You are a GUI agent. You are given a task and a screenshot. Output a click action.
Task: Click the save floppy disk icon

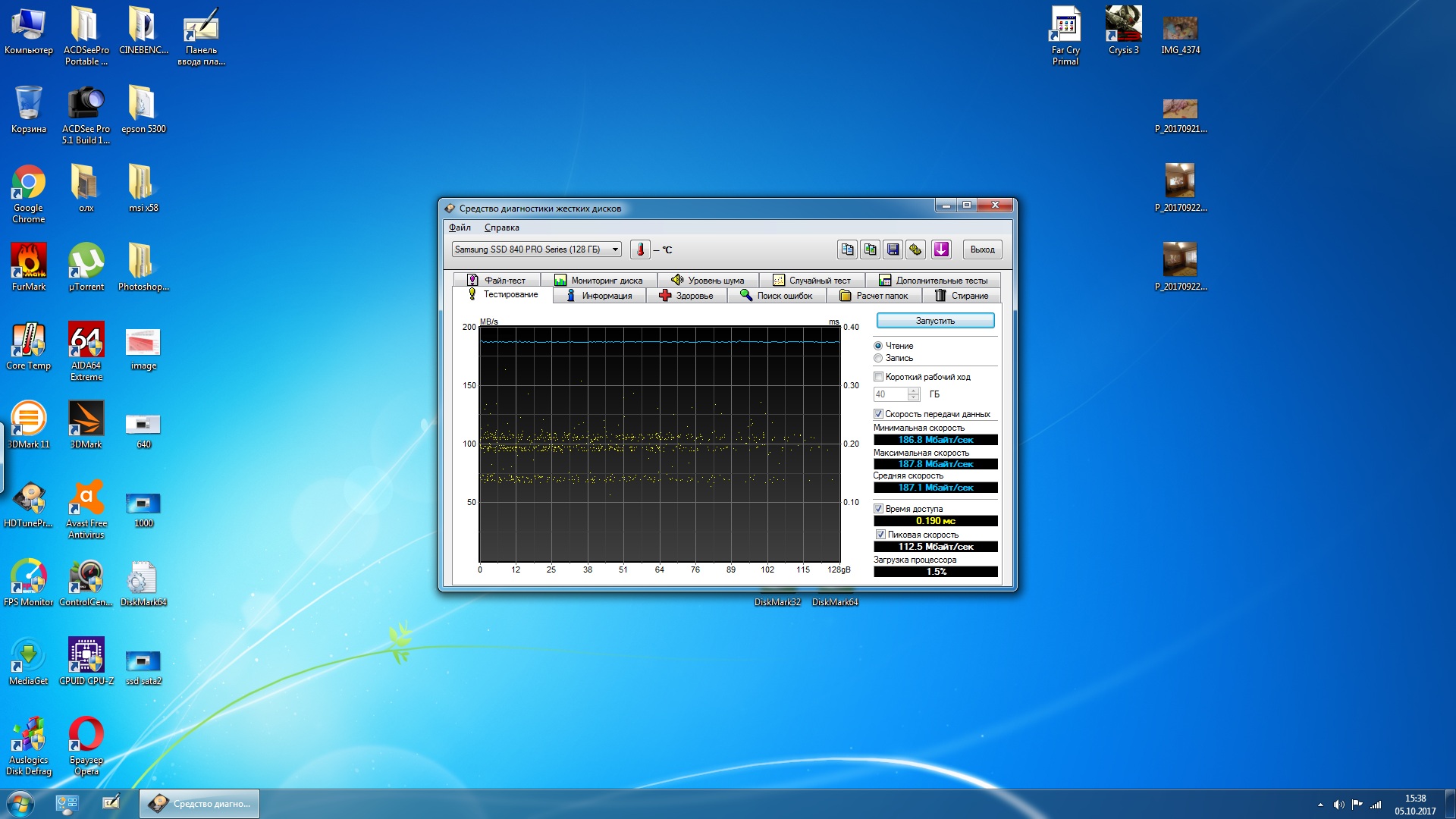click(893, 249)
